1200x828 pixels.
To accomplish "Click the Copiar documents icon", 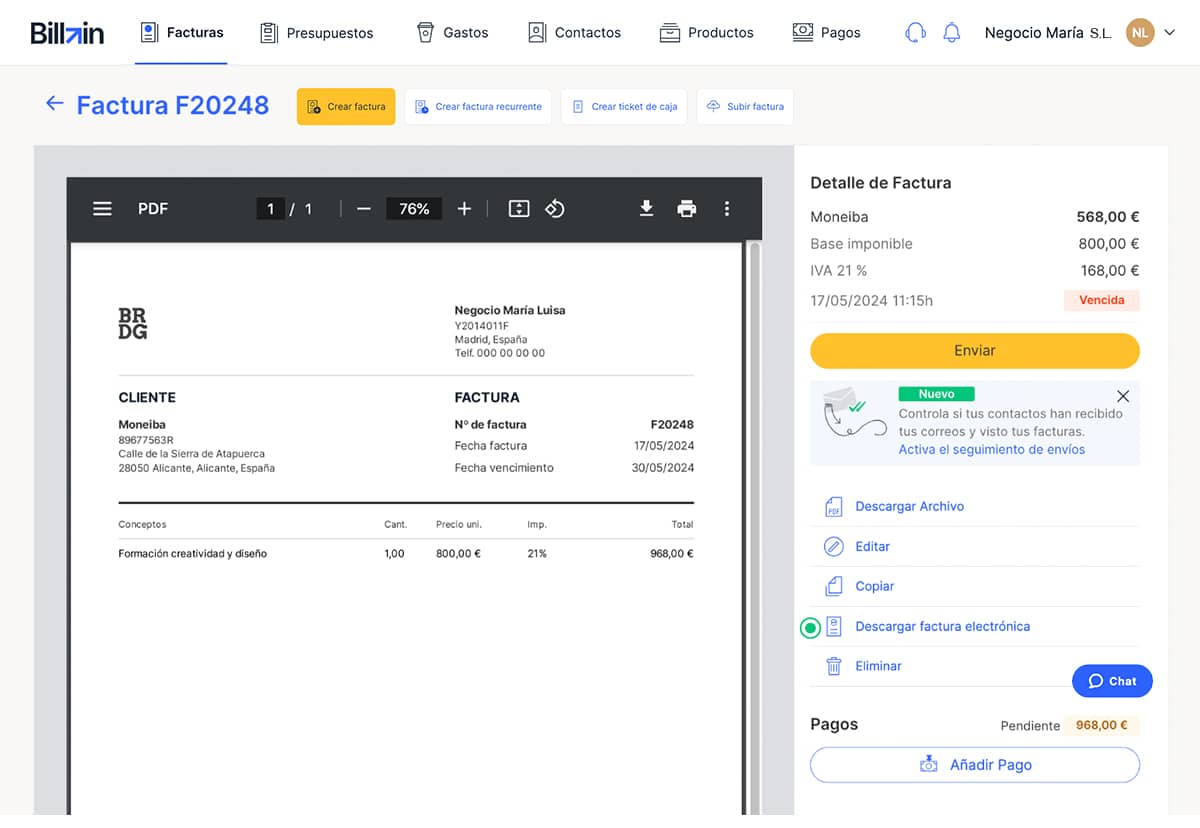I will (x=834, y=587).
